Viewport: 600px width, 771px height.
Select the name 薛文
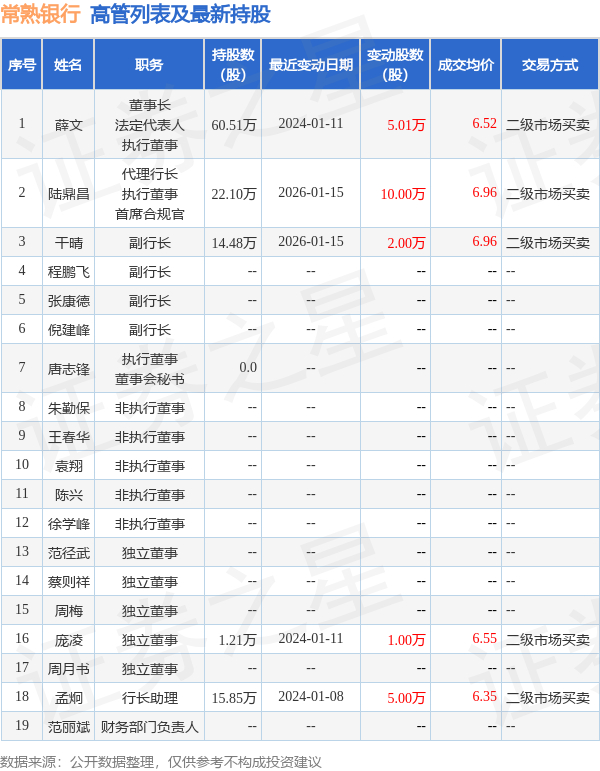tap(68, 125)
